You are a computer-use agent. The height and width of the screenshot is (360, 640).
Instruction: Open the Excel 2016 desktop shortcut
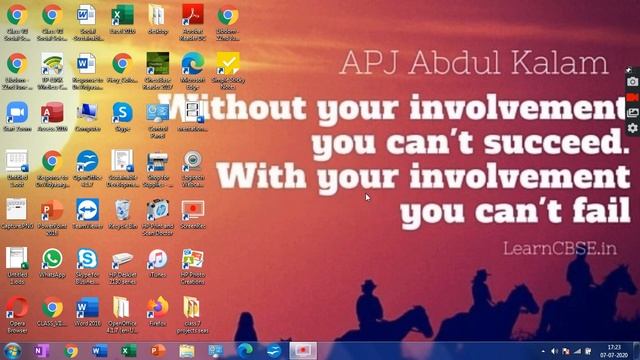click(122, 19)
